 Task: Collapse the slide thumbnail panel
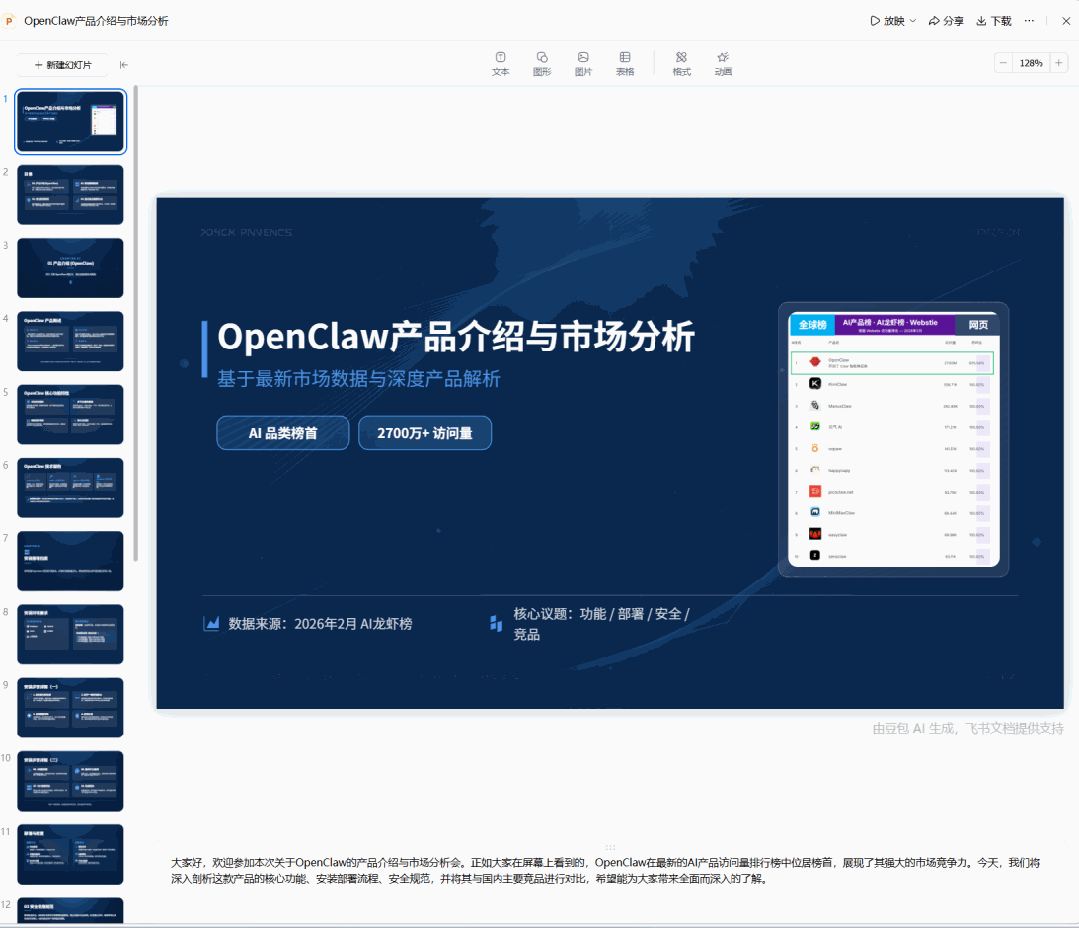click(x=124, y=65)
